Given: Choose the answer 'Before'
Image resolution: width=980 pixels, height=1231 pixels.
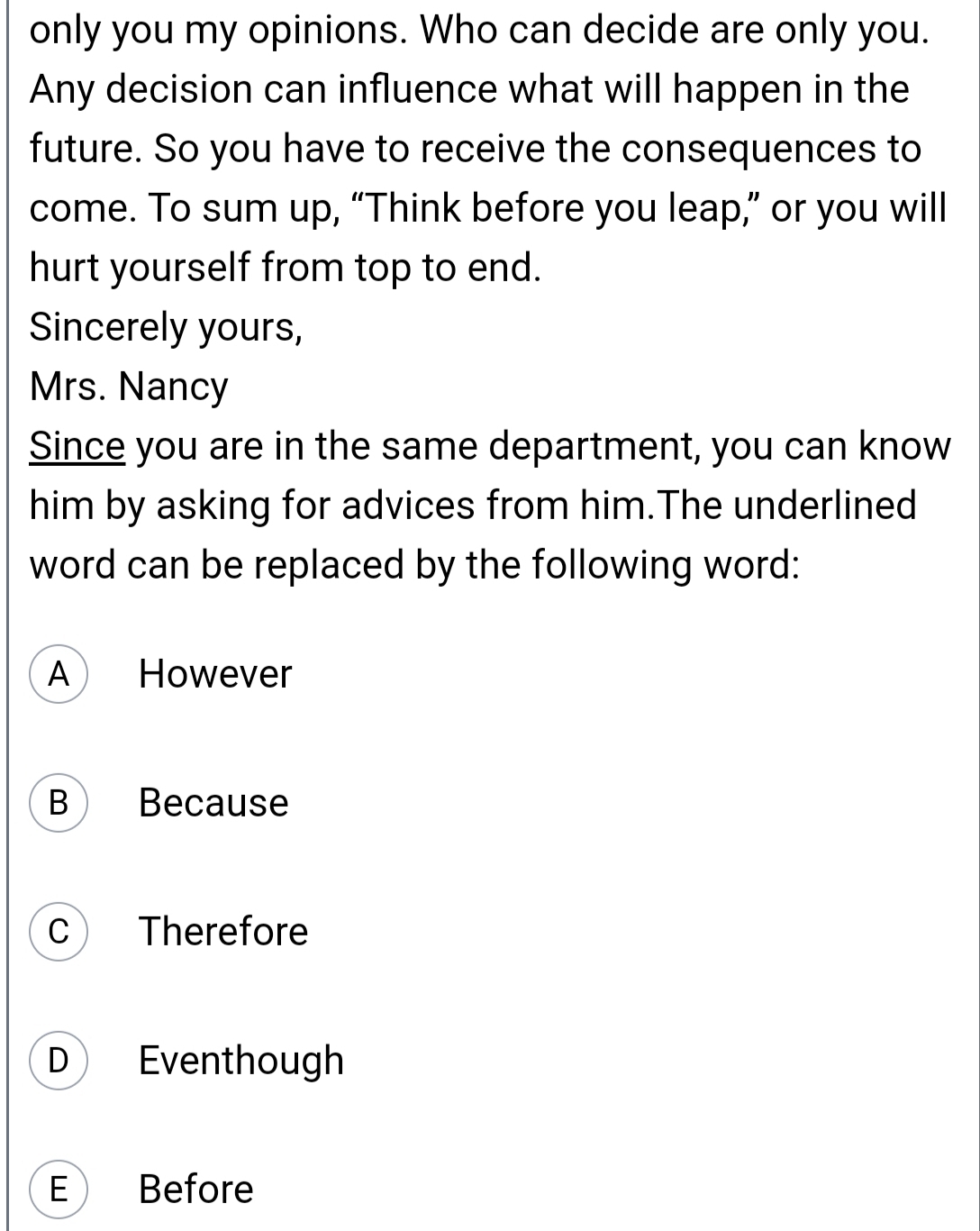Looking at the screenshot, I should tap(196, 1190).
